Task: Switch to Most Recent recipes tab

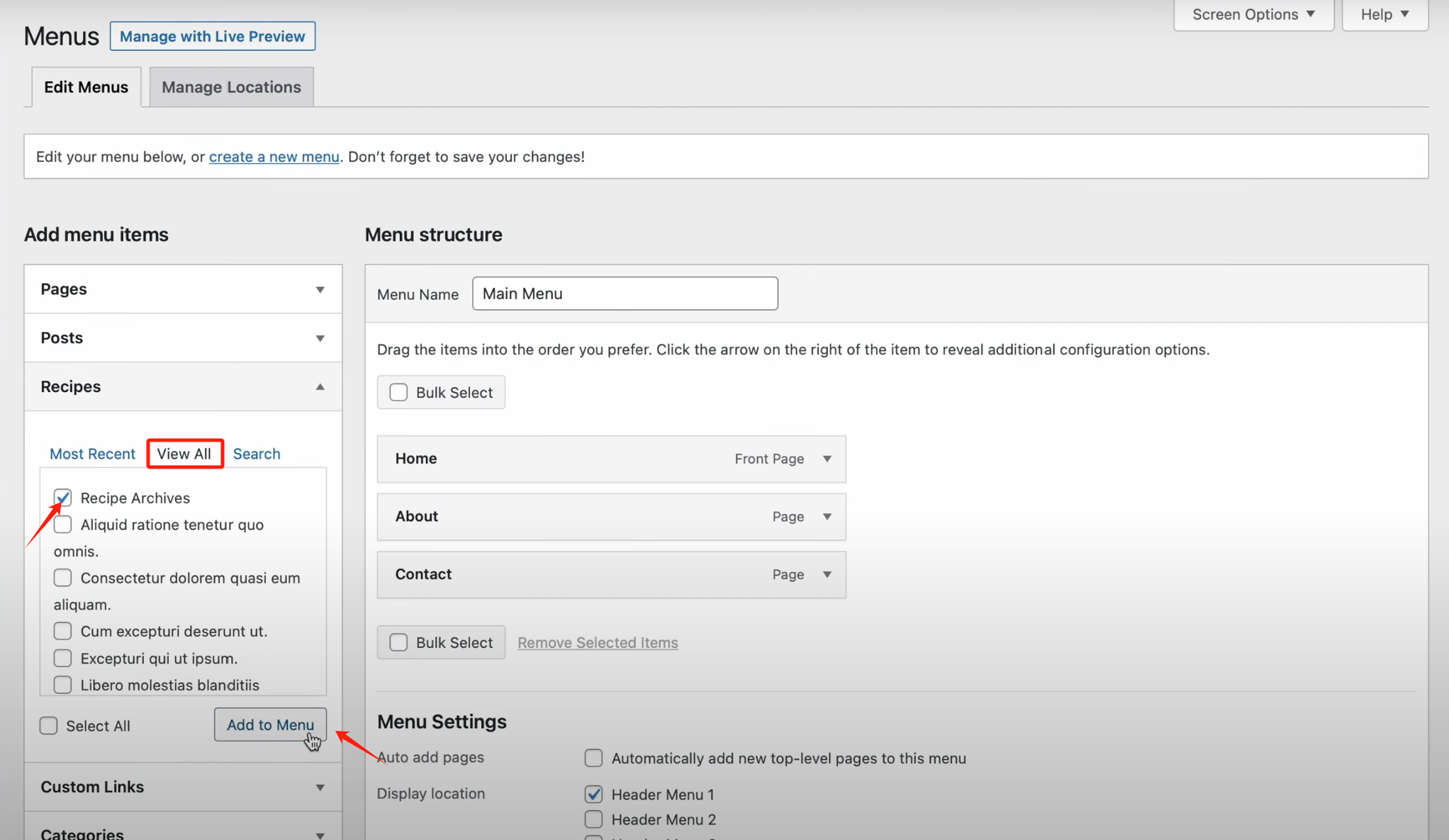Action: [92, 454]
